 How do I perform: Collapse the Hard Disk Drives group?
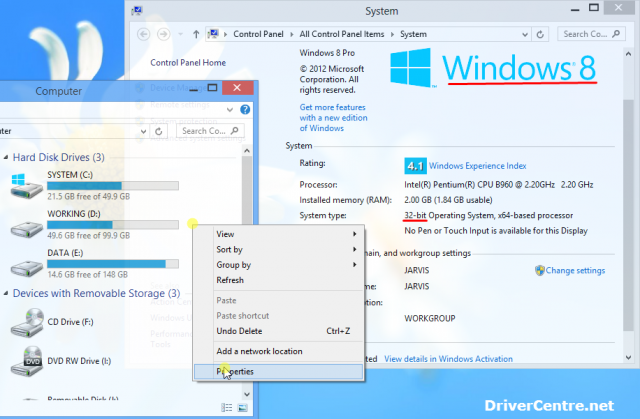point(6,157)
